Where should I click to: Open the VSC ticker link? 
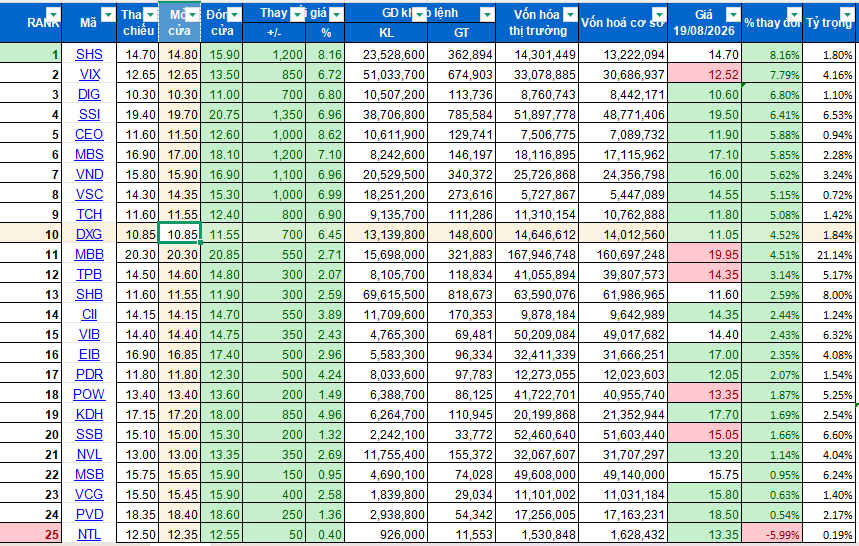click(x=89, y=194)
